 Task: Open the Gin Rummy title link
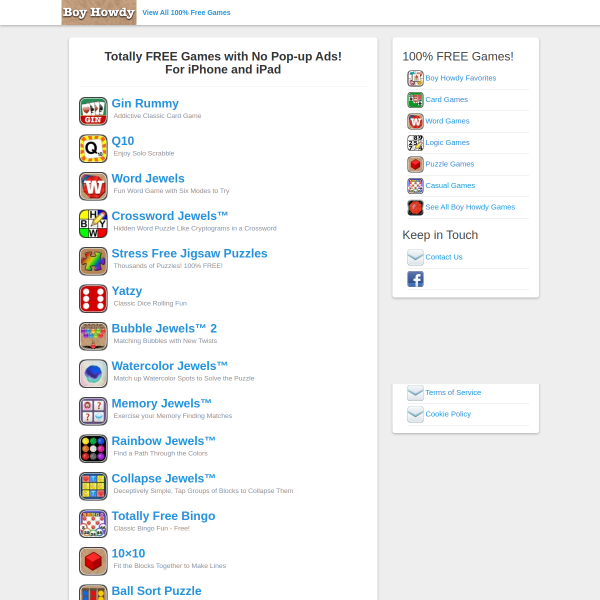click(x=145, y=103)
